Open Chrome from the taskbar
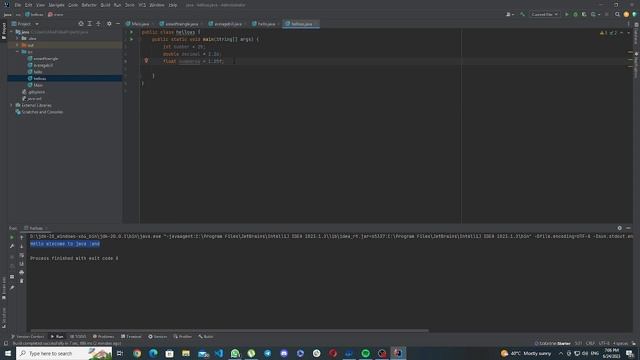The height and width of the screenshot is (360, 640). point(137,353)
